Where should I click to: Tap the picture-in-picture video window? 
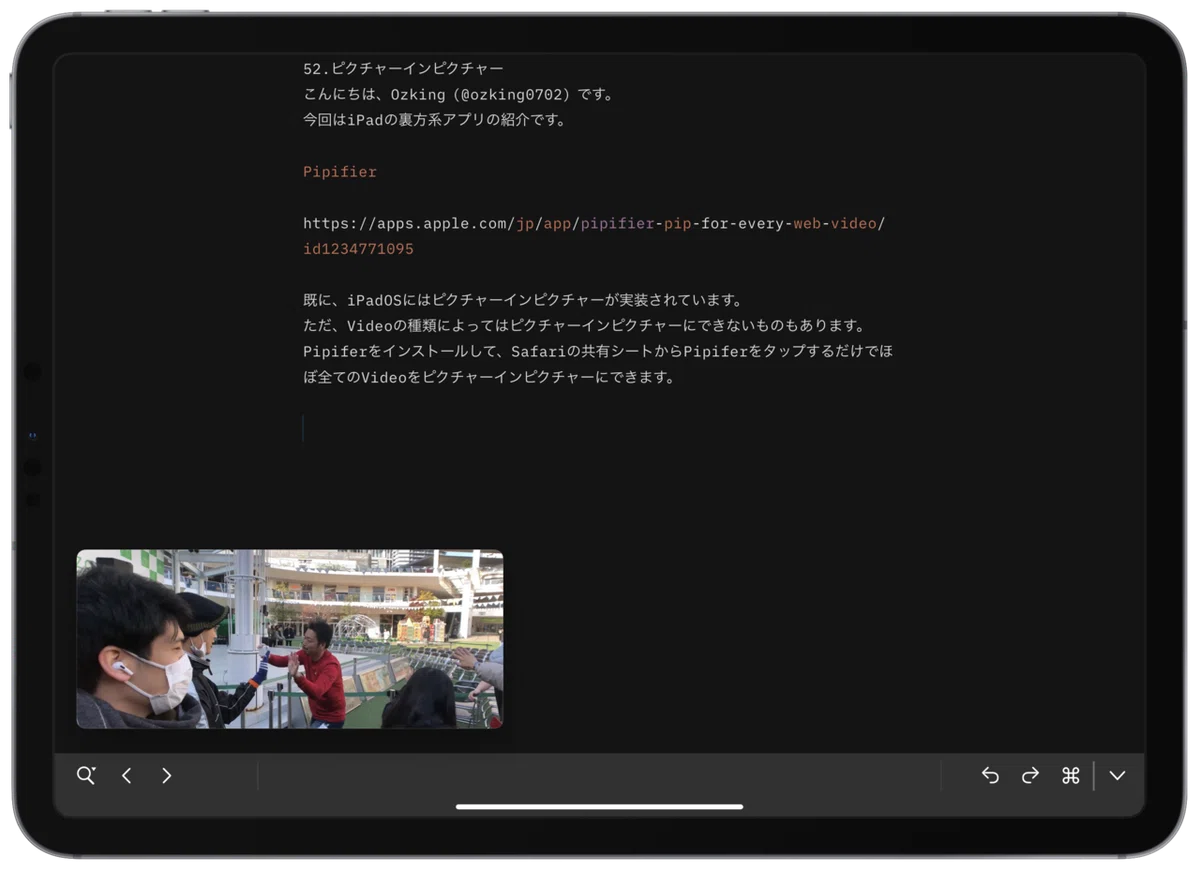pos(290,639)
